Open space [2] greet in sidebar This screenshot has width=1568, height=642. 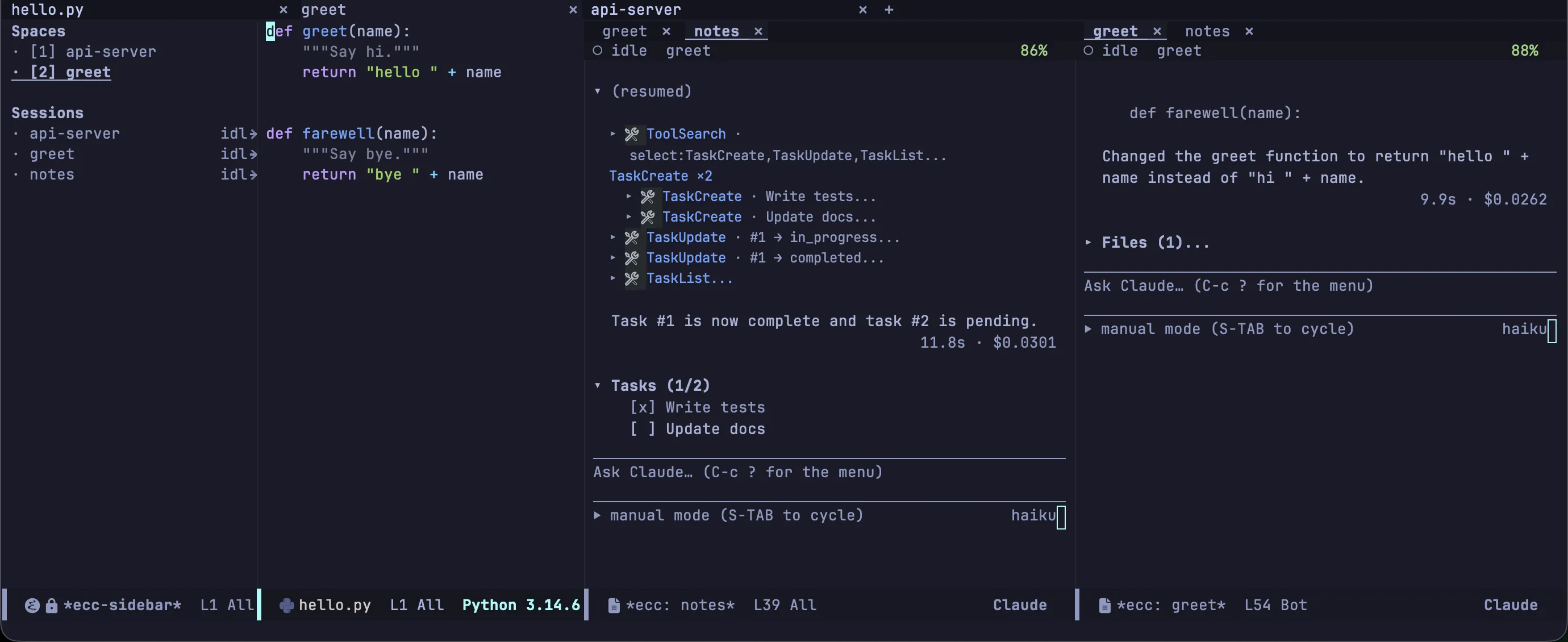tap(70, 72)
